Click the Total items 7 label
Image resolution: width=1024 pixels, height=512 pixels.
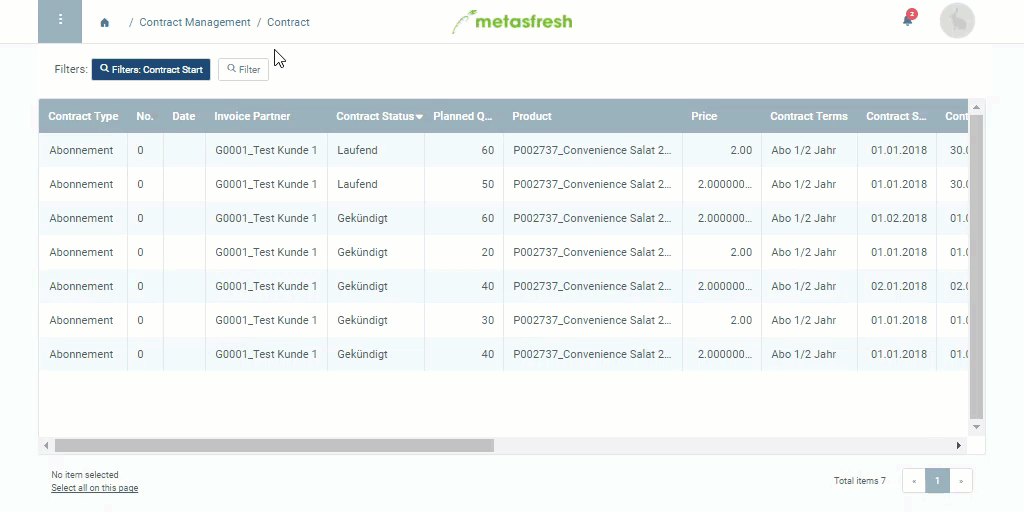859,481
